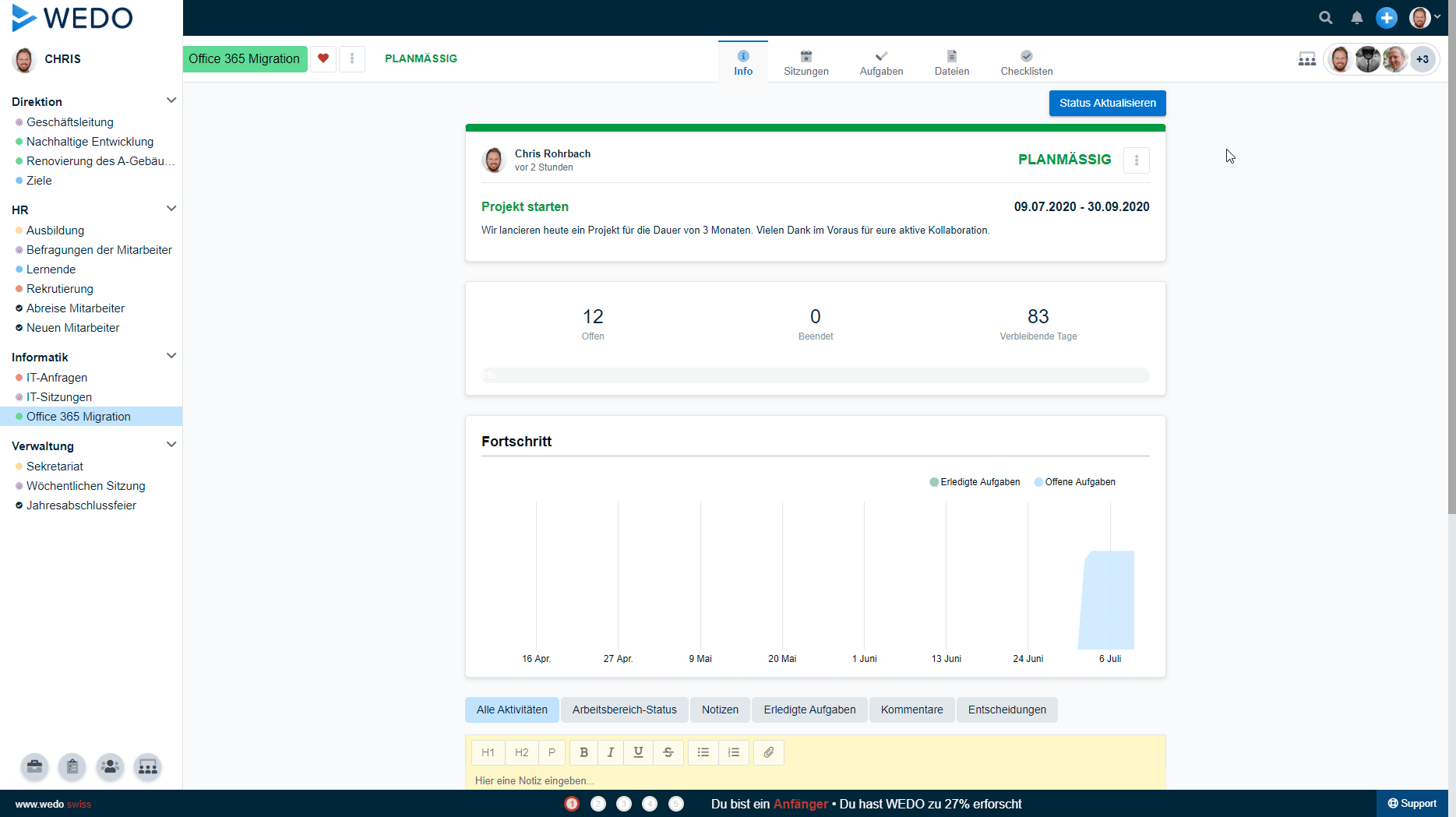Click the clipboard icon in the bottom sidebar
The height and width of the screenshot is (817, 1456).
point(72,767)
